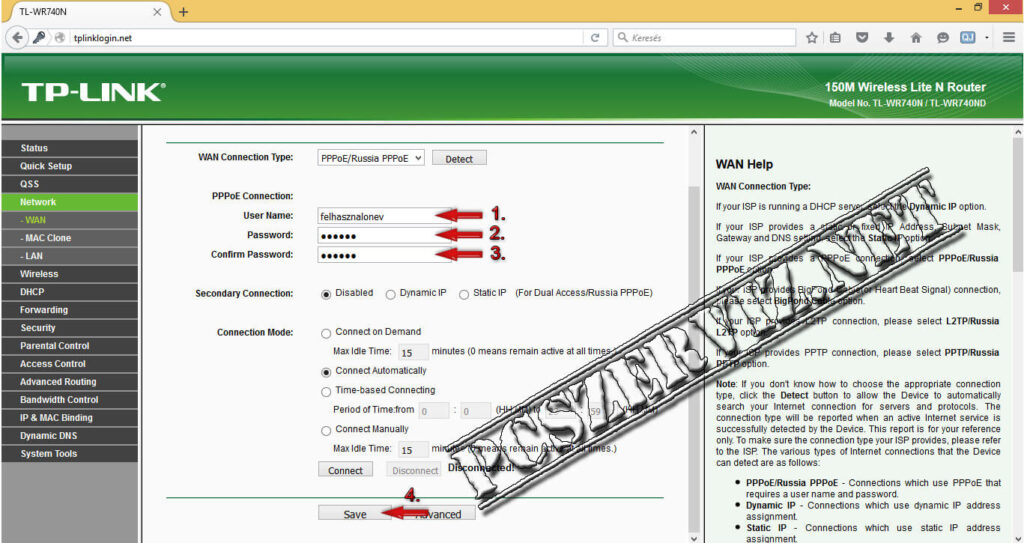
Task: Open Bandwidth Control in sidebar
Action: [70, 400]
